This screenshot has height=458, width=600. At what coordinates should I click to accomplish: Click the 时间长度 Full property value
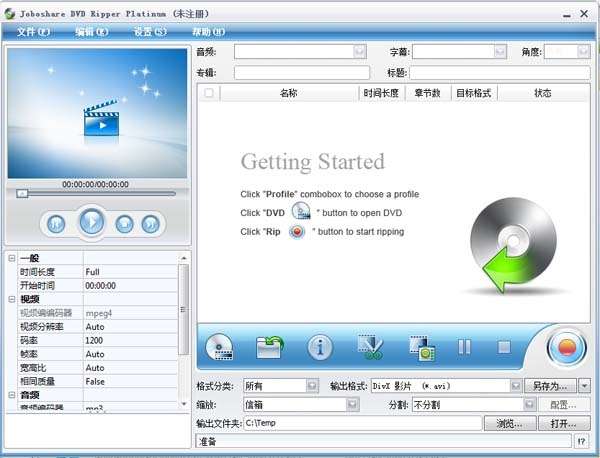(x=130, y=272)
